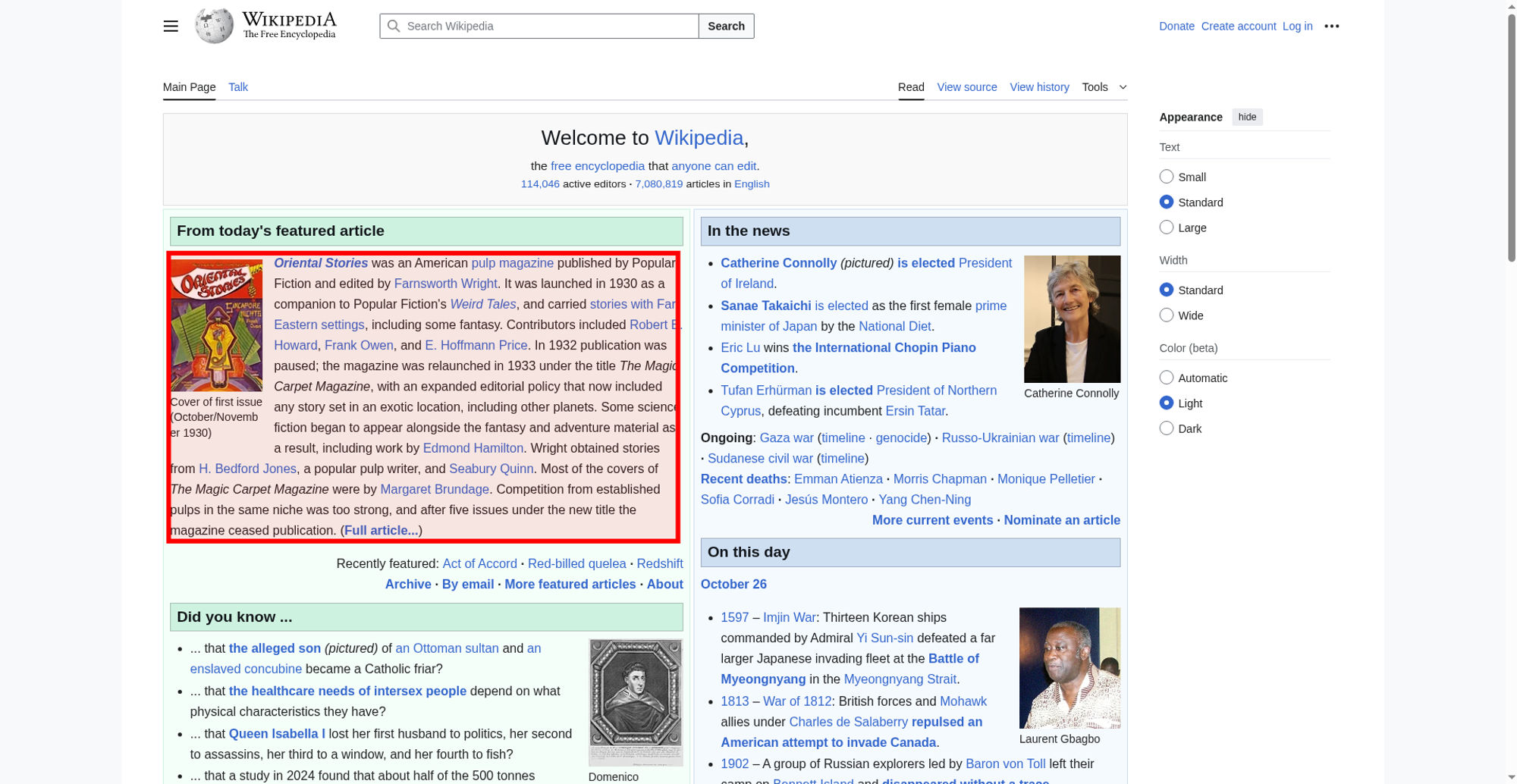
Task: Expand the Tools dropdown menu
Action: (x=1104, y=87)
